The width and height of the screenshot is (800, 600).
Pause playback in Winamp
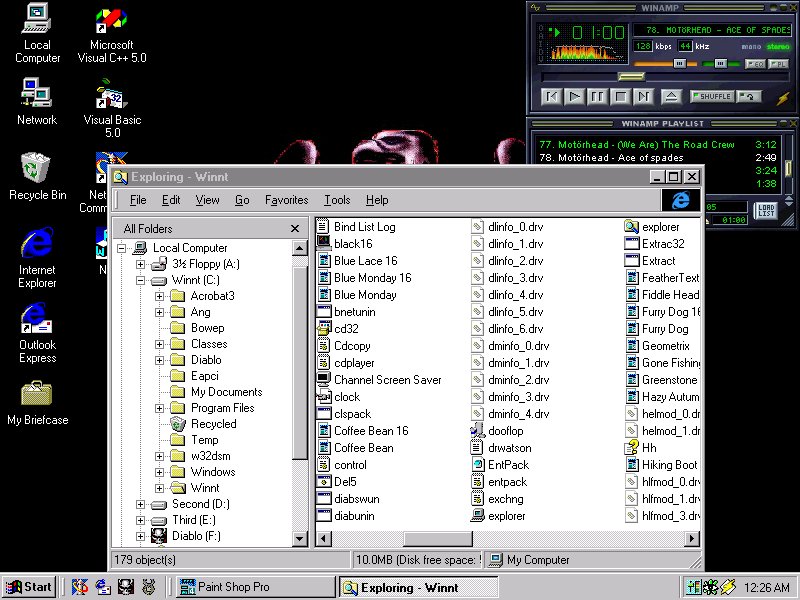[597, 96]
